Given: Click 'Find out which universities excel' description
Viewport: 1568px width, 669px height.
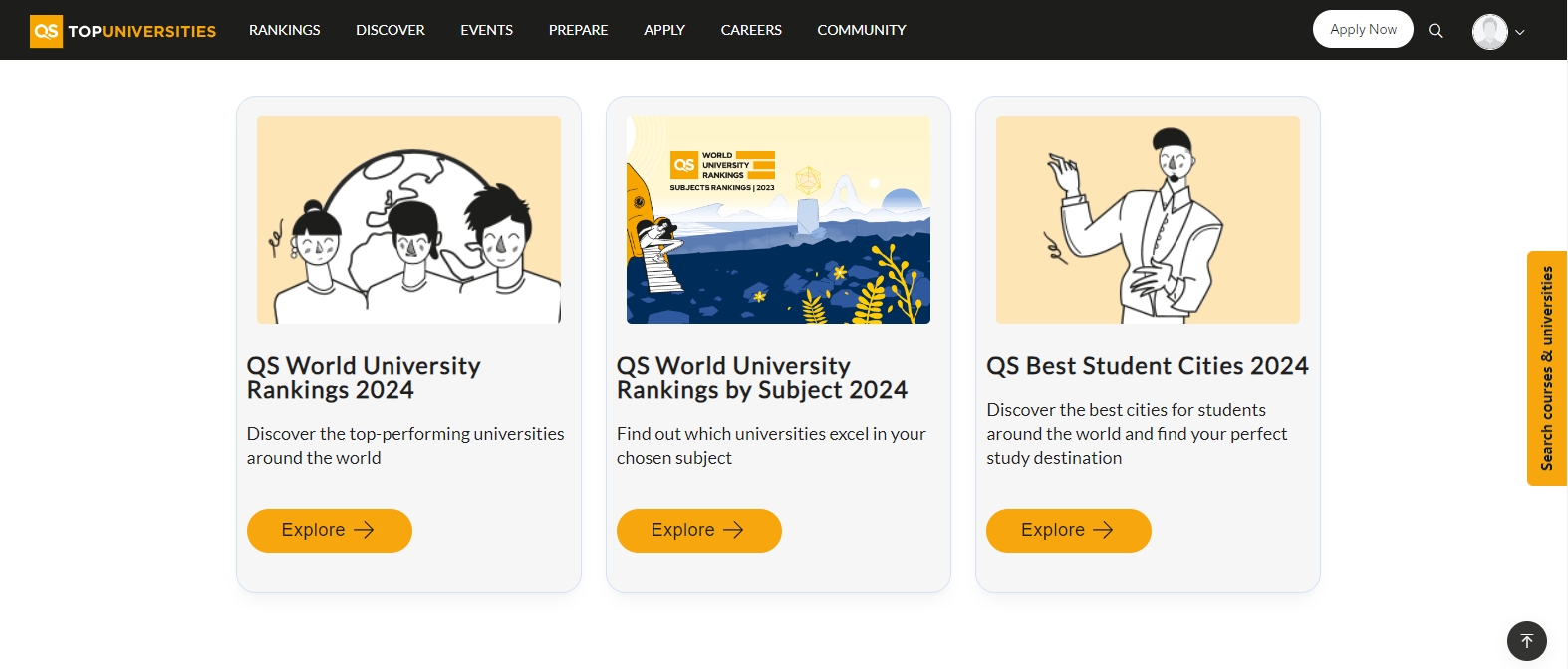Looking at the screenshot, I should point(771,446).
